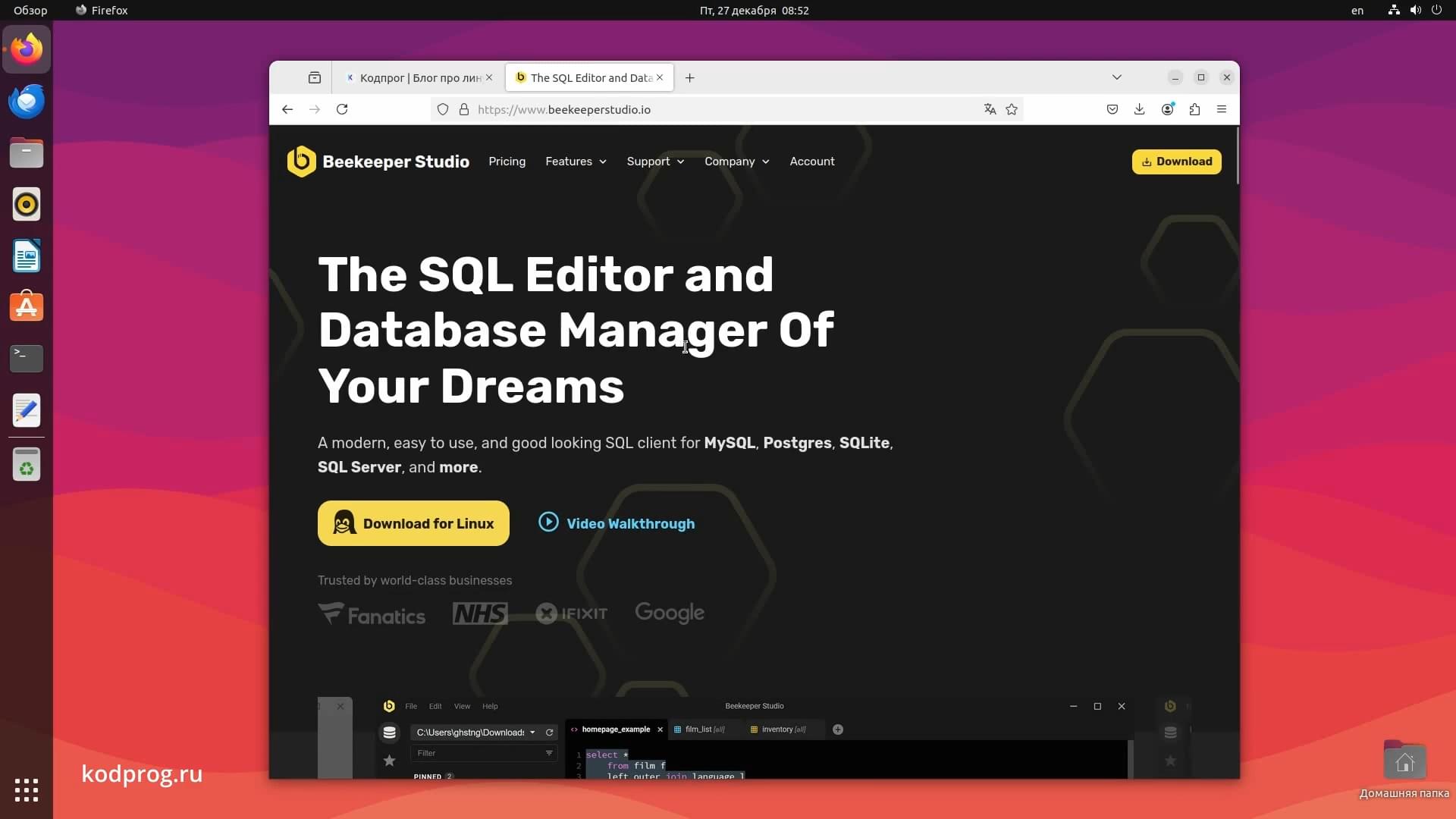Open a new tab with plus button

pyautogui.click(x=689, y=77)
